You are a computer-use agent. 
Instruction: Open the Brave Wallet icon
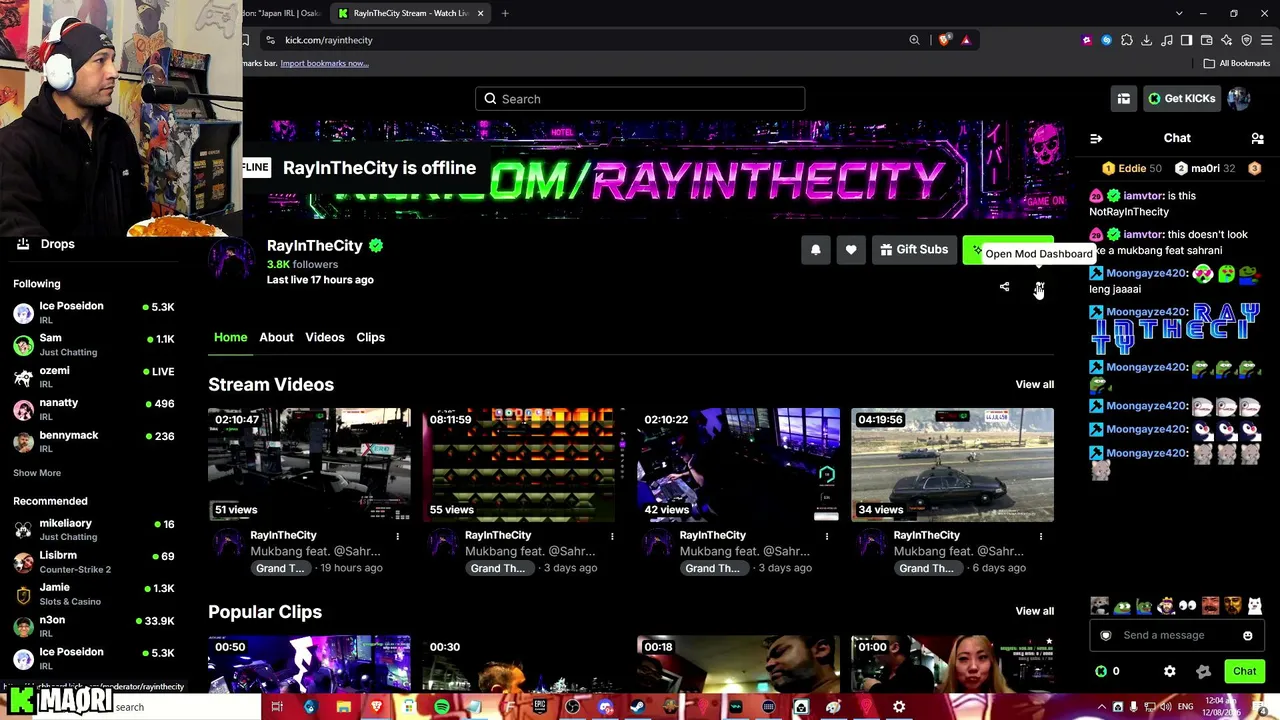[x=1207, y=40]
